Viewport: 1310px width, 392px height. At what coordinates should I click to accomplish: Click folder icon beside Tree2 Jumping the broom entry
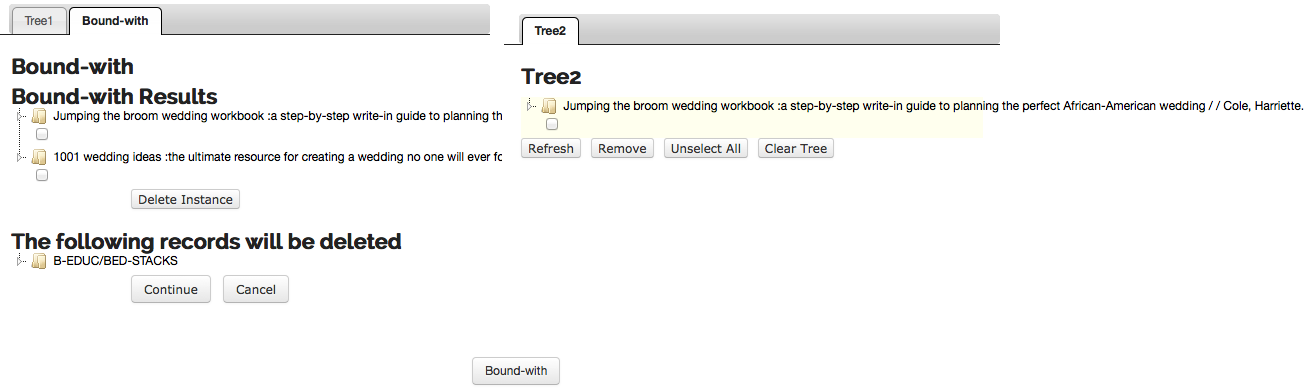549,106
